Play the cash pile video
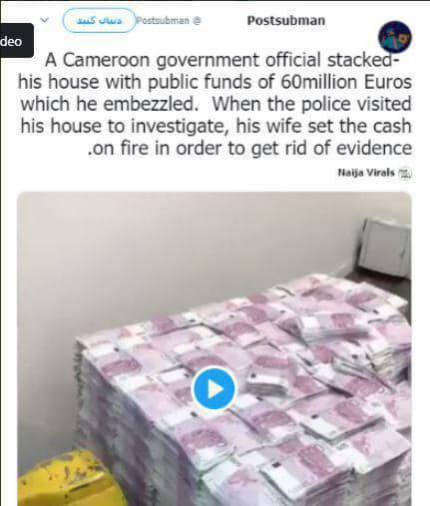Image resolution: width=430 pixels, height=506 pixels. [x=214, y=389]
